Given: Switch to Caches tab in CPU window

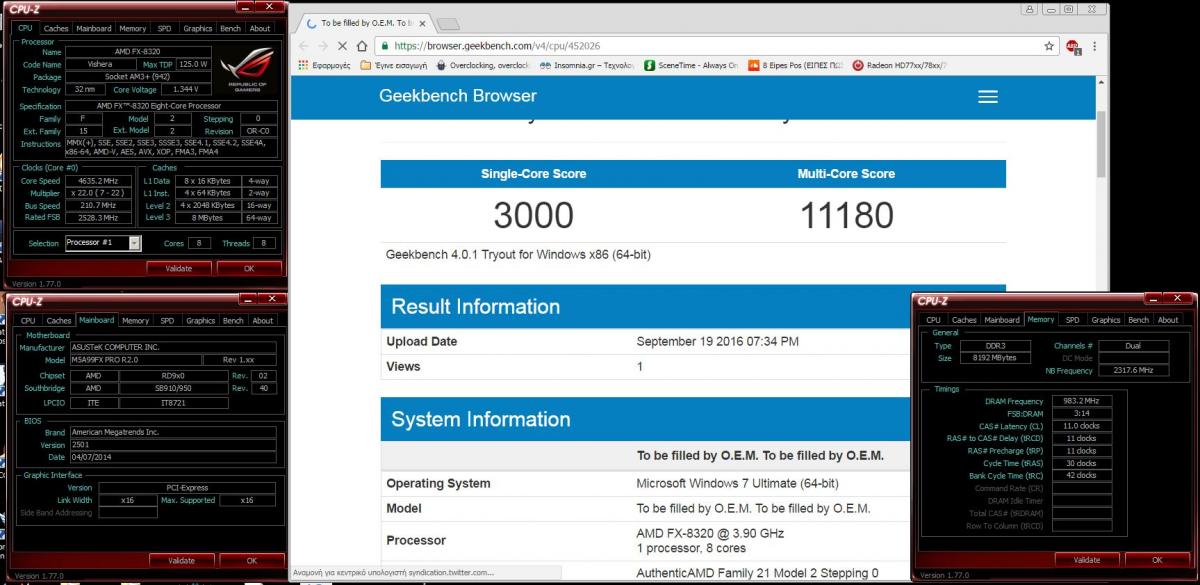Looking at the screenshot, I should pyautogui.click(x=56, y=29).
